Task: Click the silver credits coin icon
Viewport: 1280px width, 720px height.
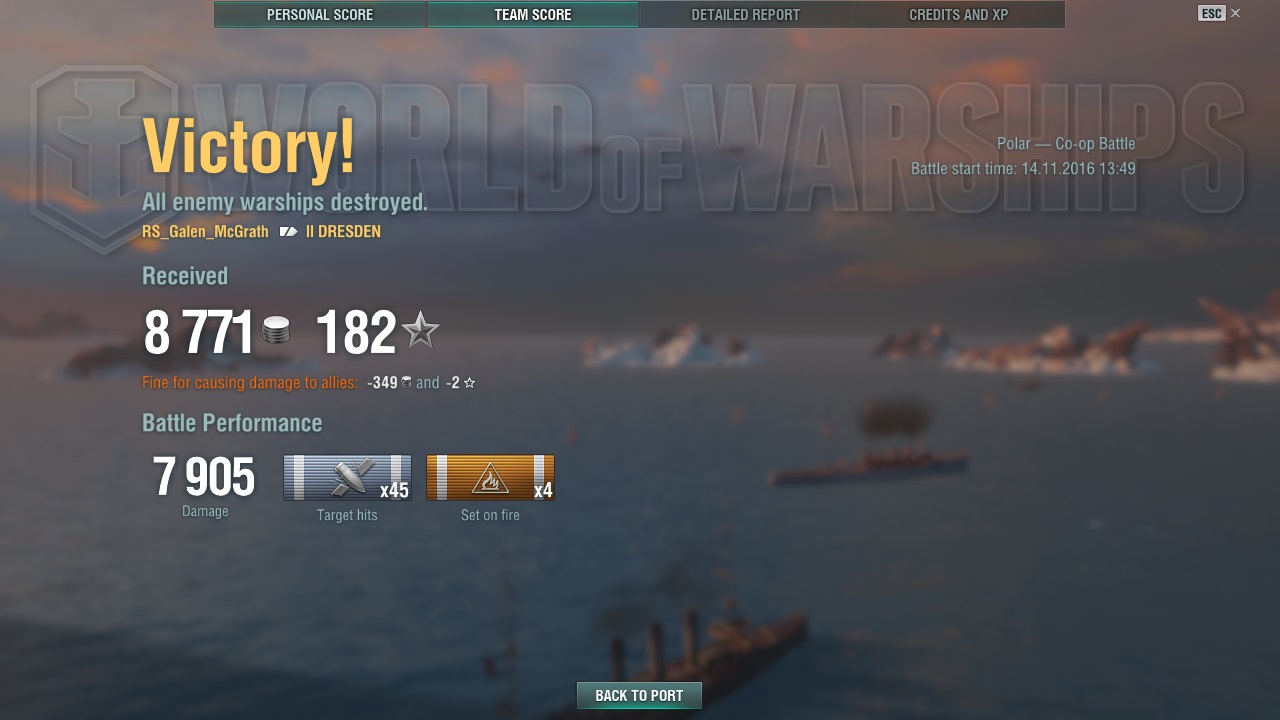Action: 276,330
